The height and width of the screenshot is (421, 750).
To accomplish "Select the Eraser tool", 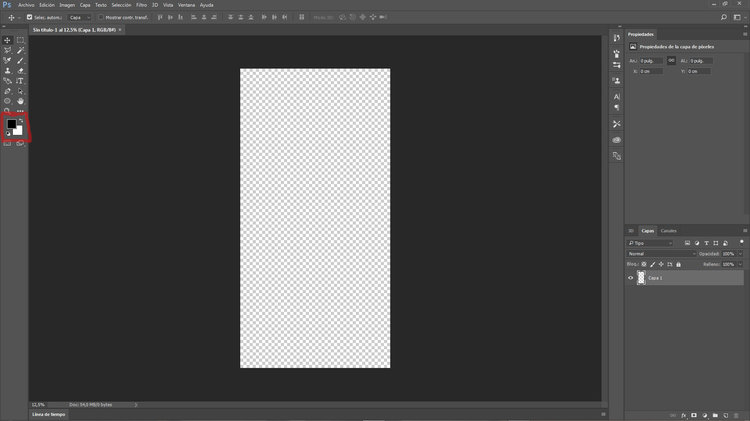I will tap(20, 71).
